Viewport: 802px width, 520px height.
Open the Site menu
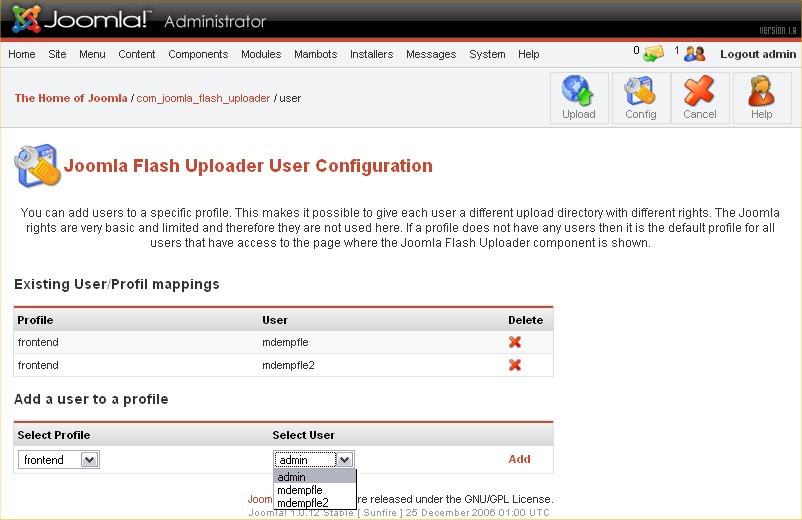[x=57, y=54]
